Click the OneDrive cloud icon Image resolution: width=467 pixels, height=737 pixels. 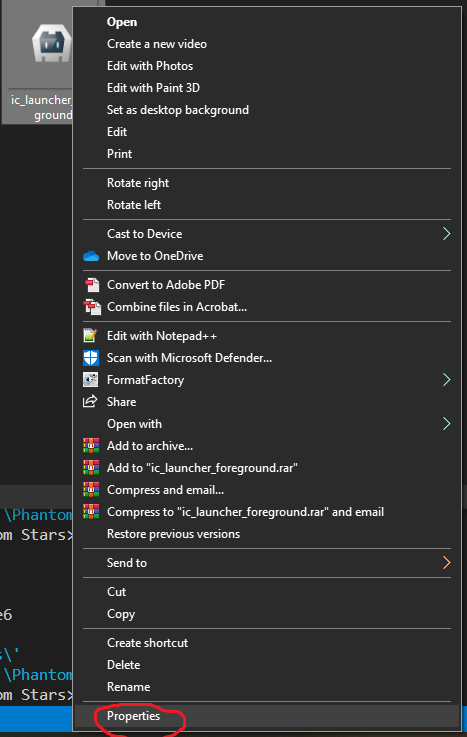point(91,256)
